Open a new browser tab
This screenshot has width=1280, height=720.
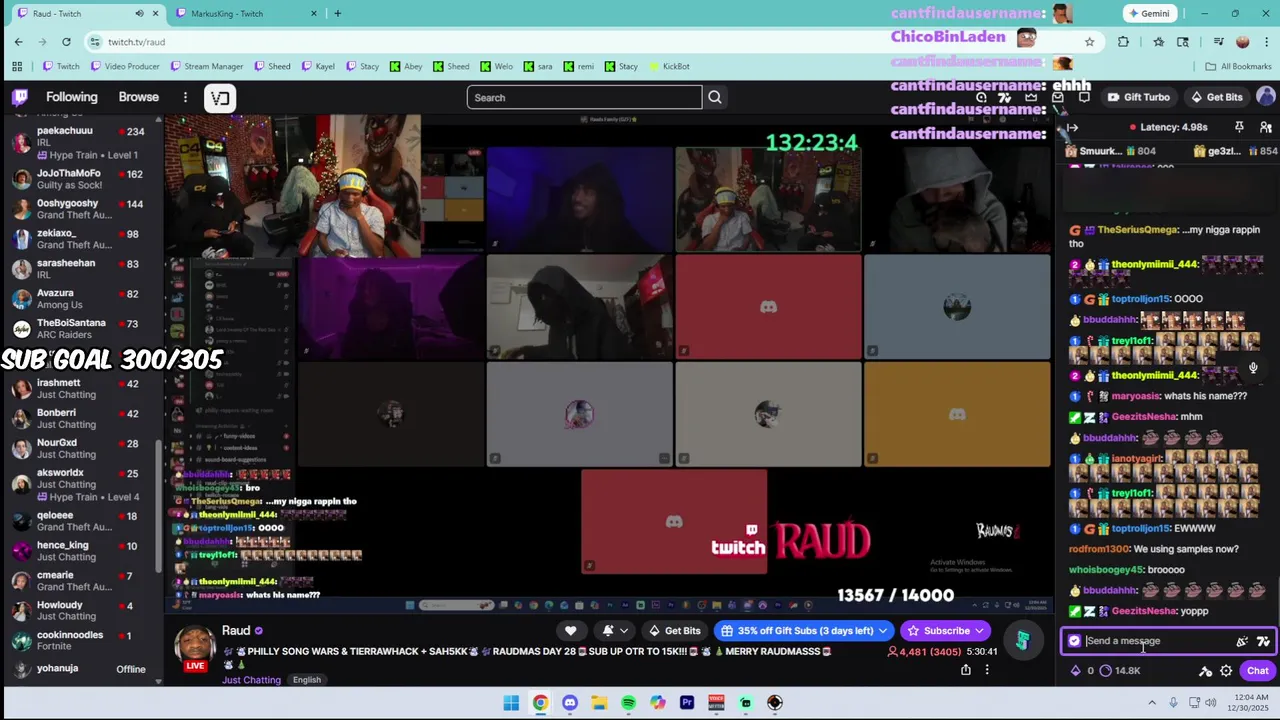[x=338, y=13]
